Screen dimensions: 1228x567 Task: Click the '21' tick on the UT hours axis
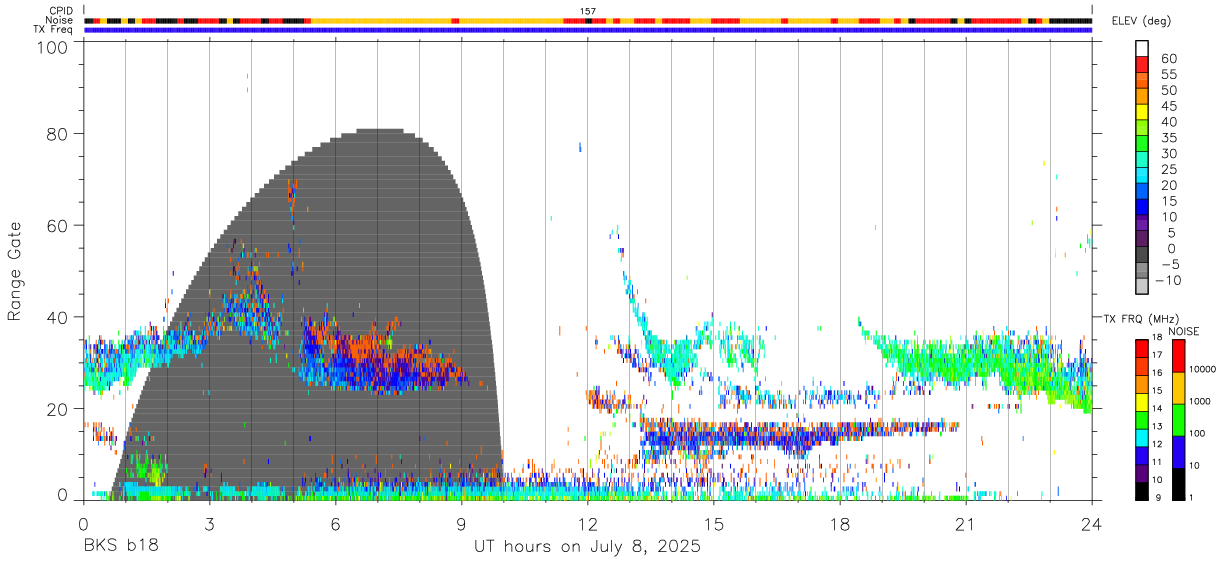[x=965, y=523]
